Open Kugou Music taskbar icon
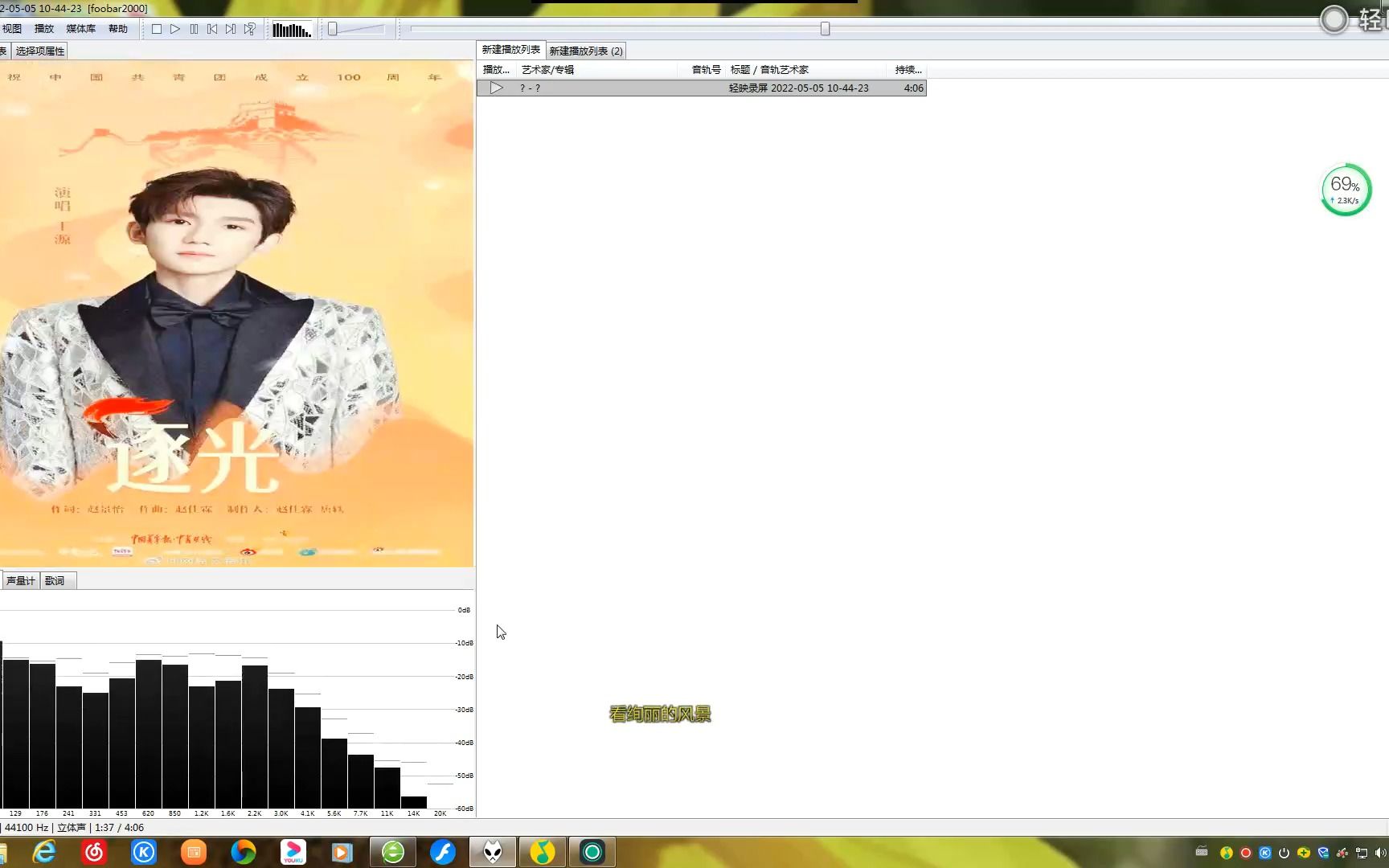 tap(144, 852)
